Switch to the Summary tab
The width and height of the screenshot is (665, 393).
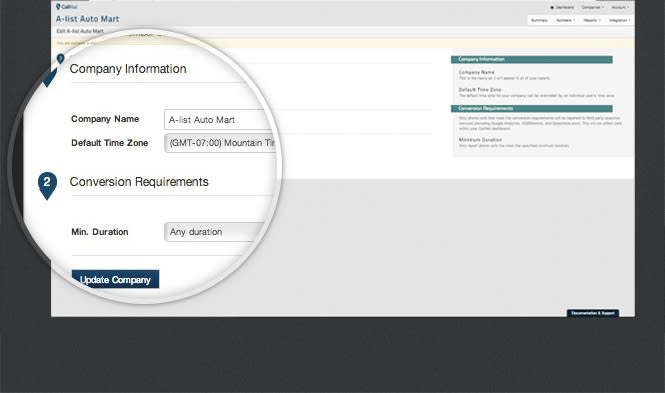point(539,20)
